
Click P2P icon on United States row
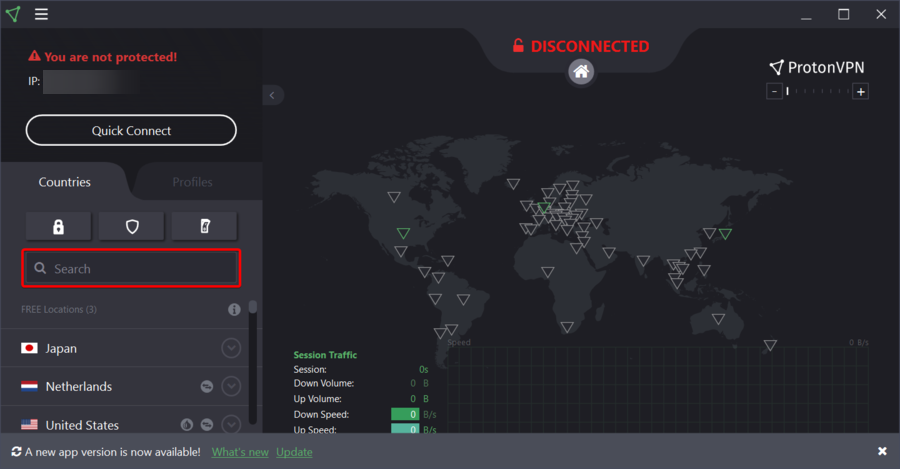click(207, 425)
